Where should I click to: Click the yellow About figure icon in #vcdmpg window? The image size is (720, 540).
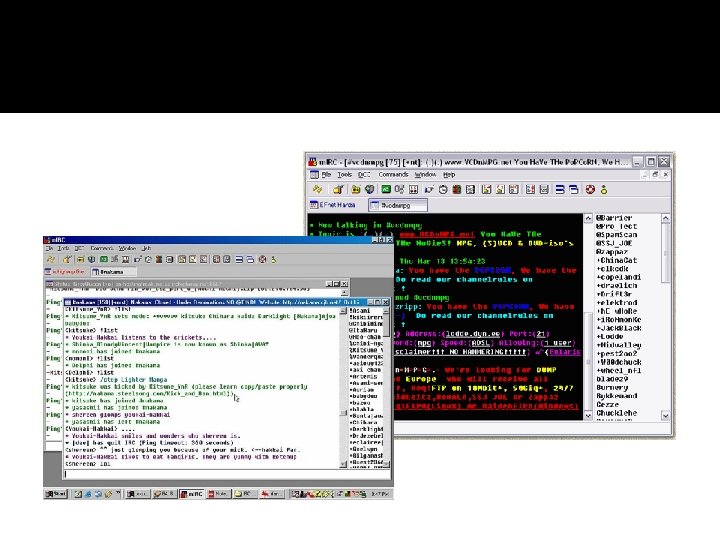tap(604, 189)
